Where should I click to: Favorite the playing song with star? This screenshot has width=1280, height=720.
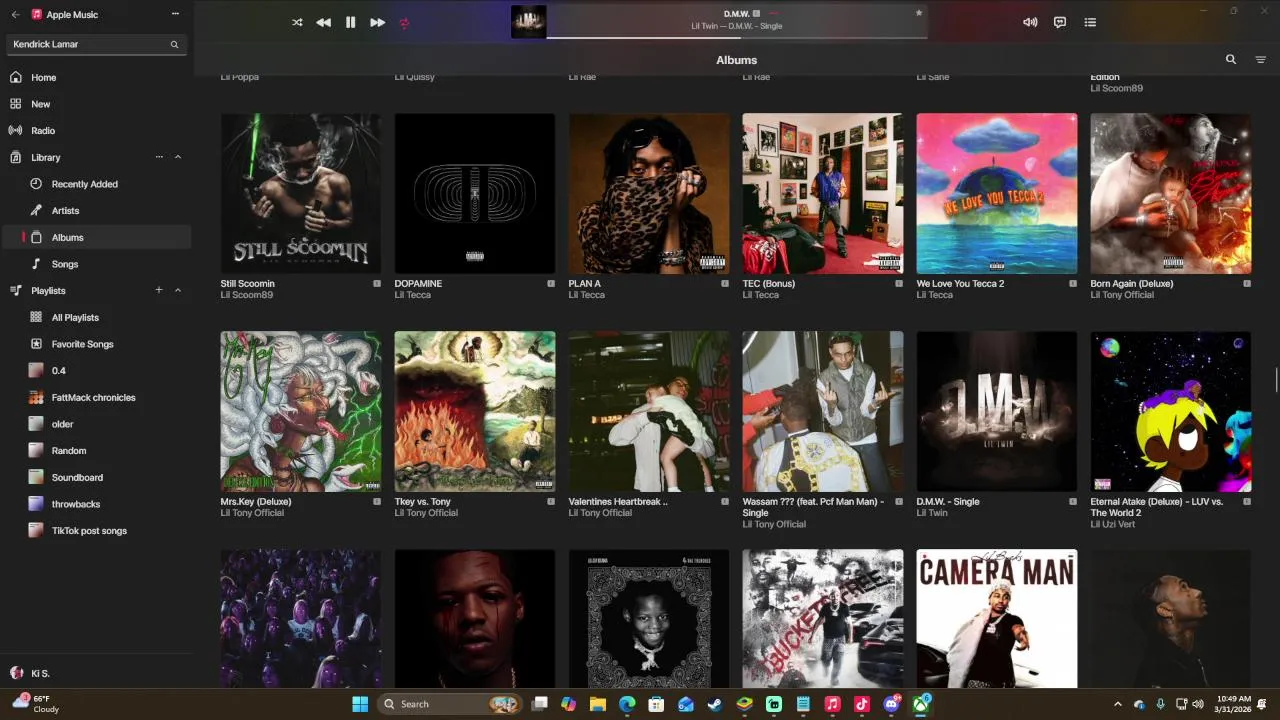click(918, 13)
